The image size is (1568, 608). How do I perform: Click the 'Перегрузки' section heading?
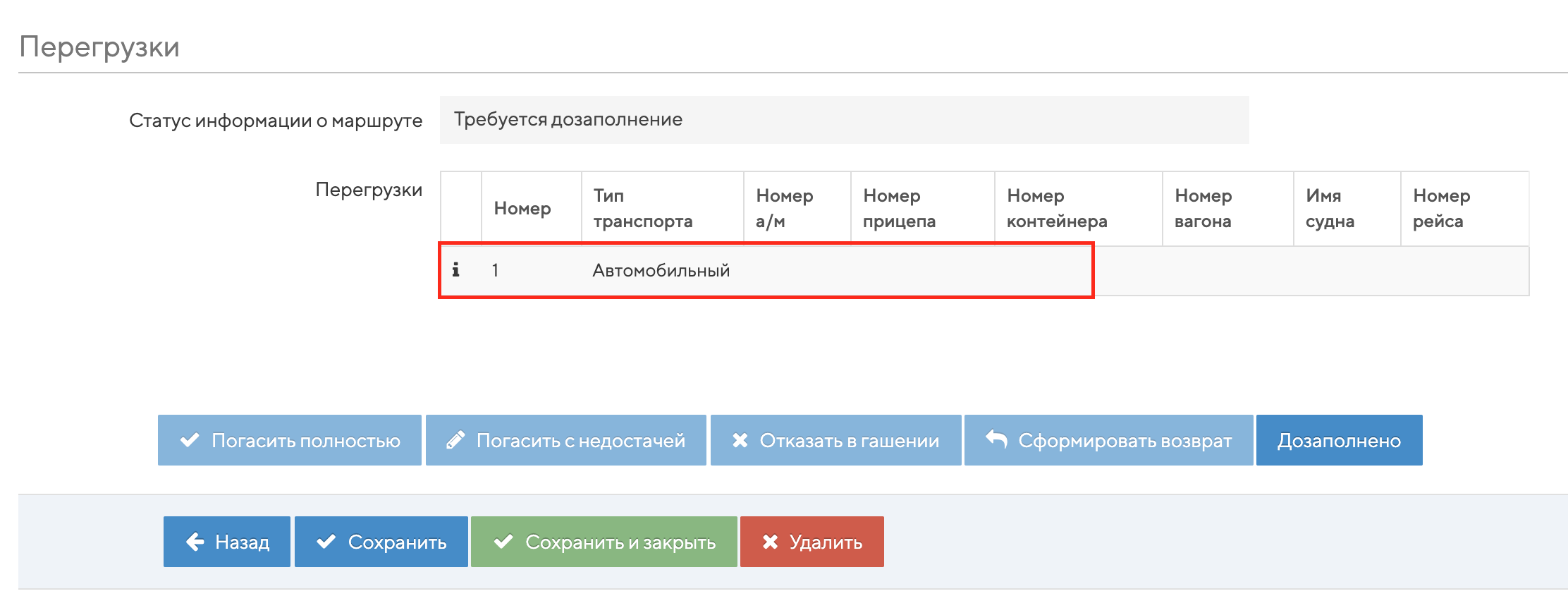(x=99, y=47)
